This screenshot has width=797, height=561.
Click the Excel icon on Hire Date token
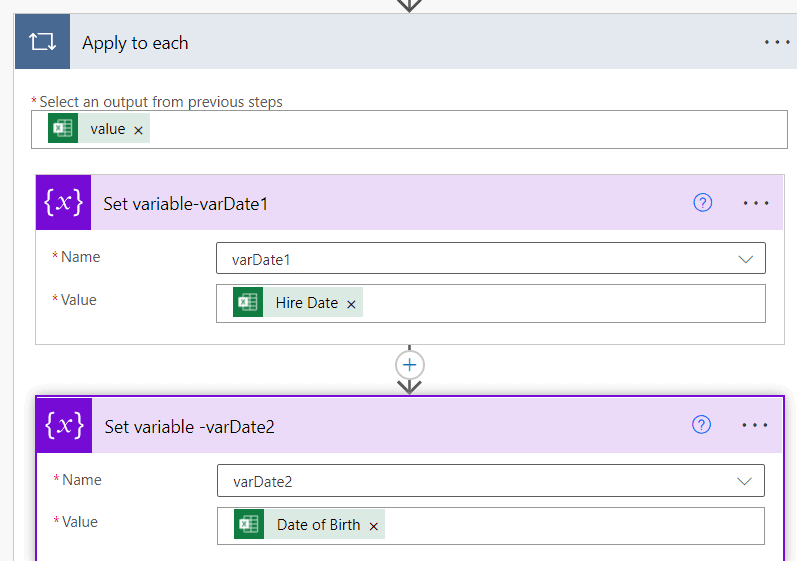point(248,302)
